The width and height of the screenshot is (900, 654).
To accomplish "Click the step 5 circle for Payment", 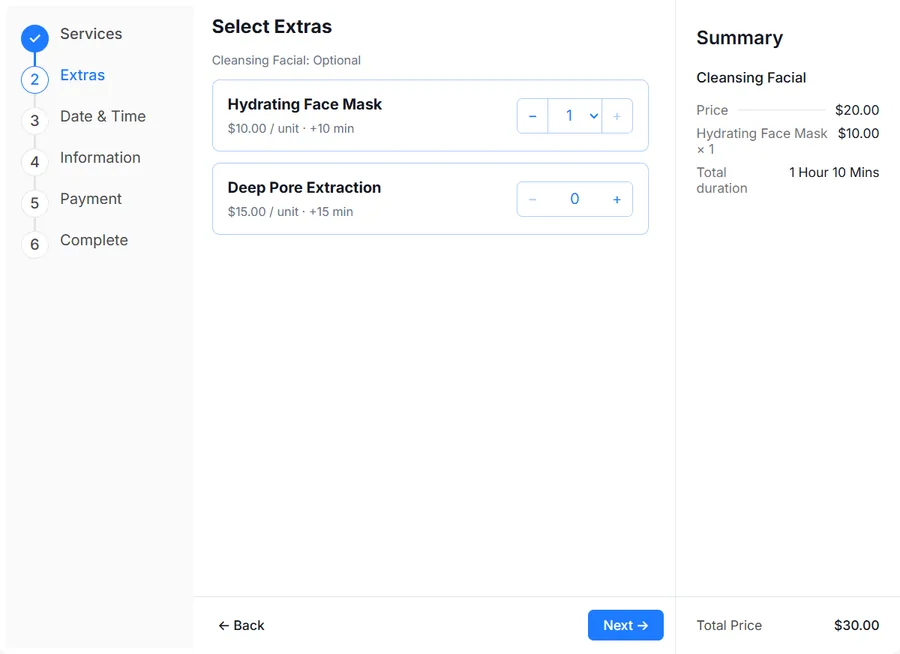I will 35,203.
